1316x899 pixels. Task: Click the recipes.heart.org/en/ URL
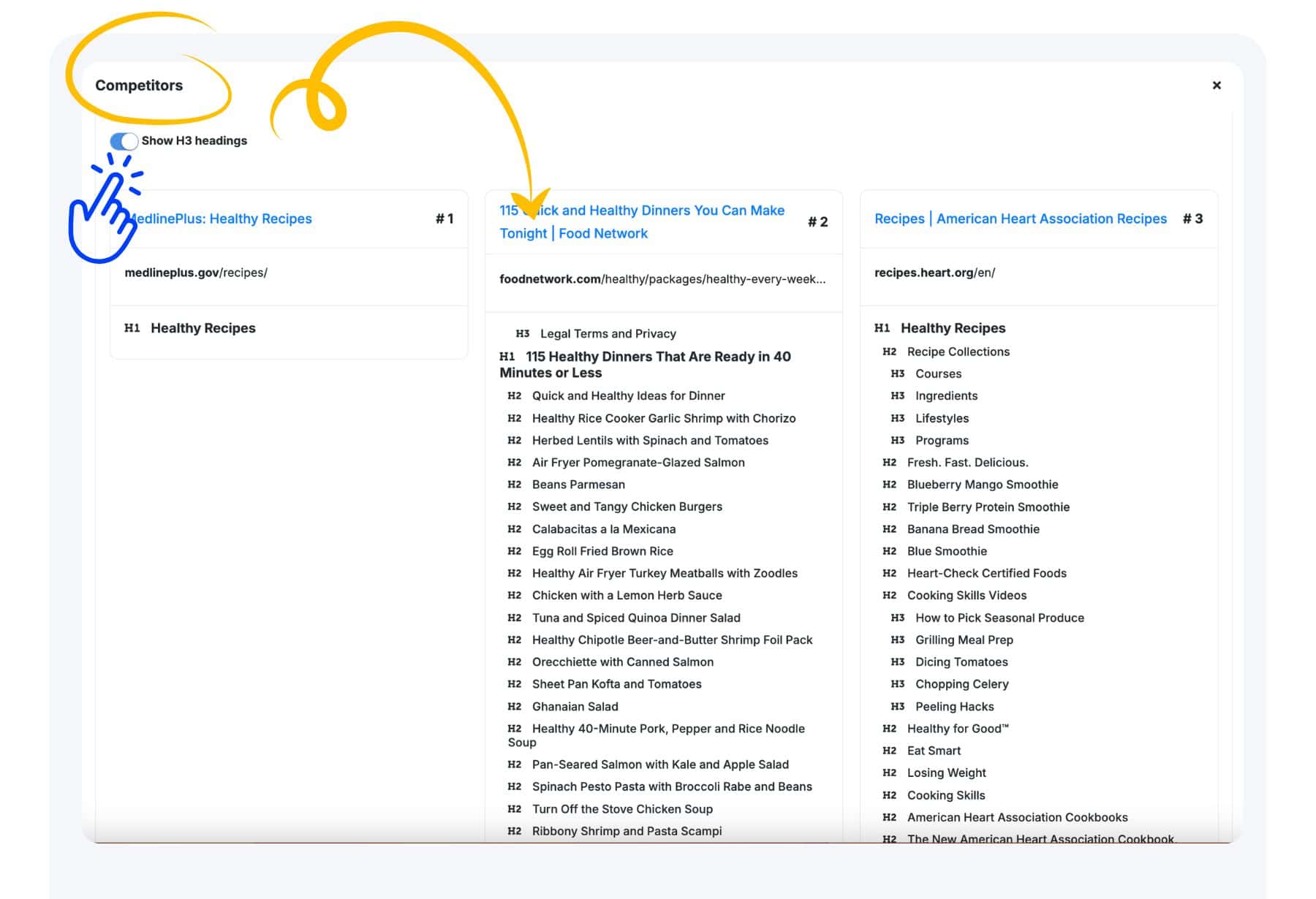pyautogui.click(x=934, y=273)
